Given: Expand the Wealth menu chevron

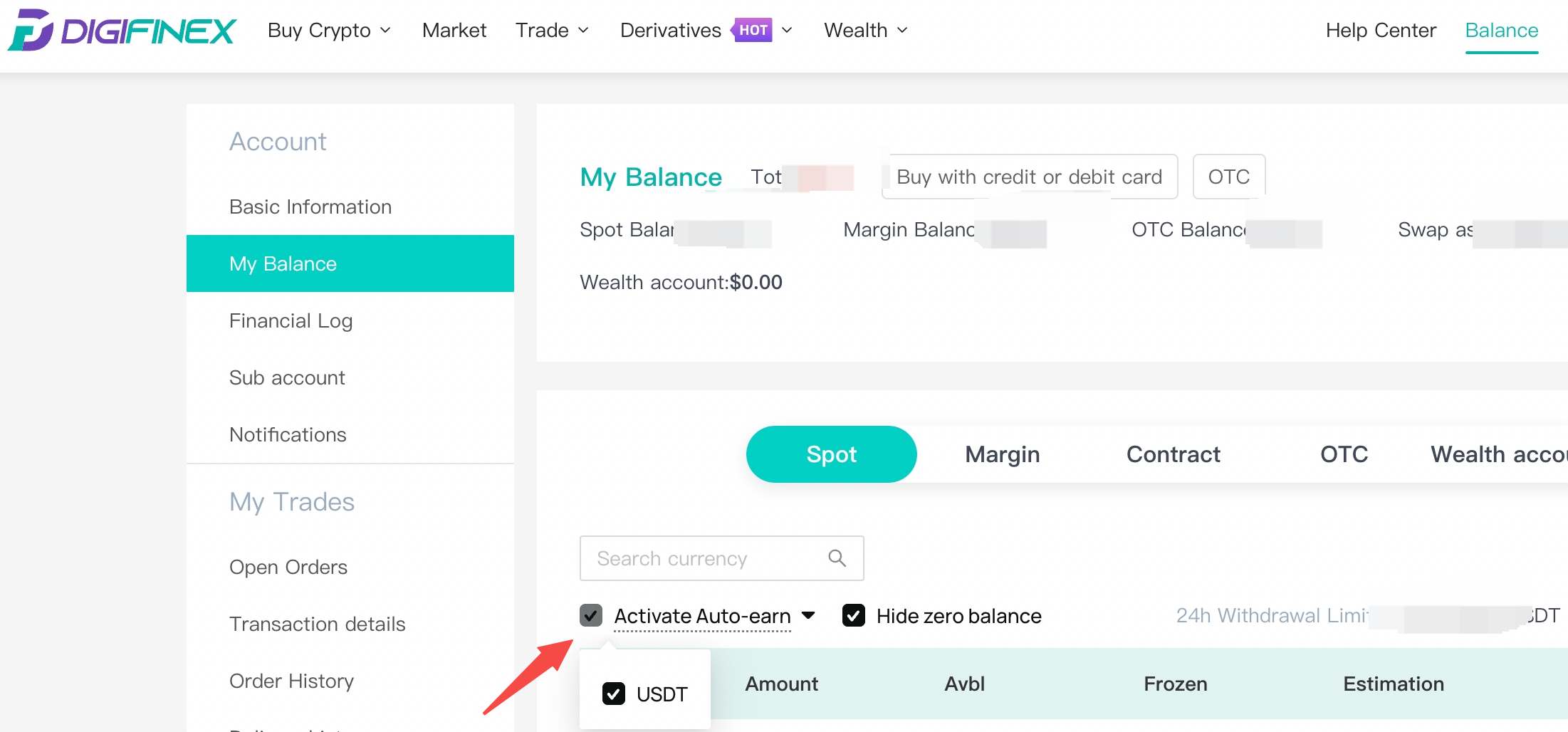Looking at the screenshot, I should coord(902,30).
